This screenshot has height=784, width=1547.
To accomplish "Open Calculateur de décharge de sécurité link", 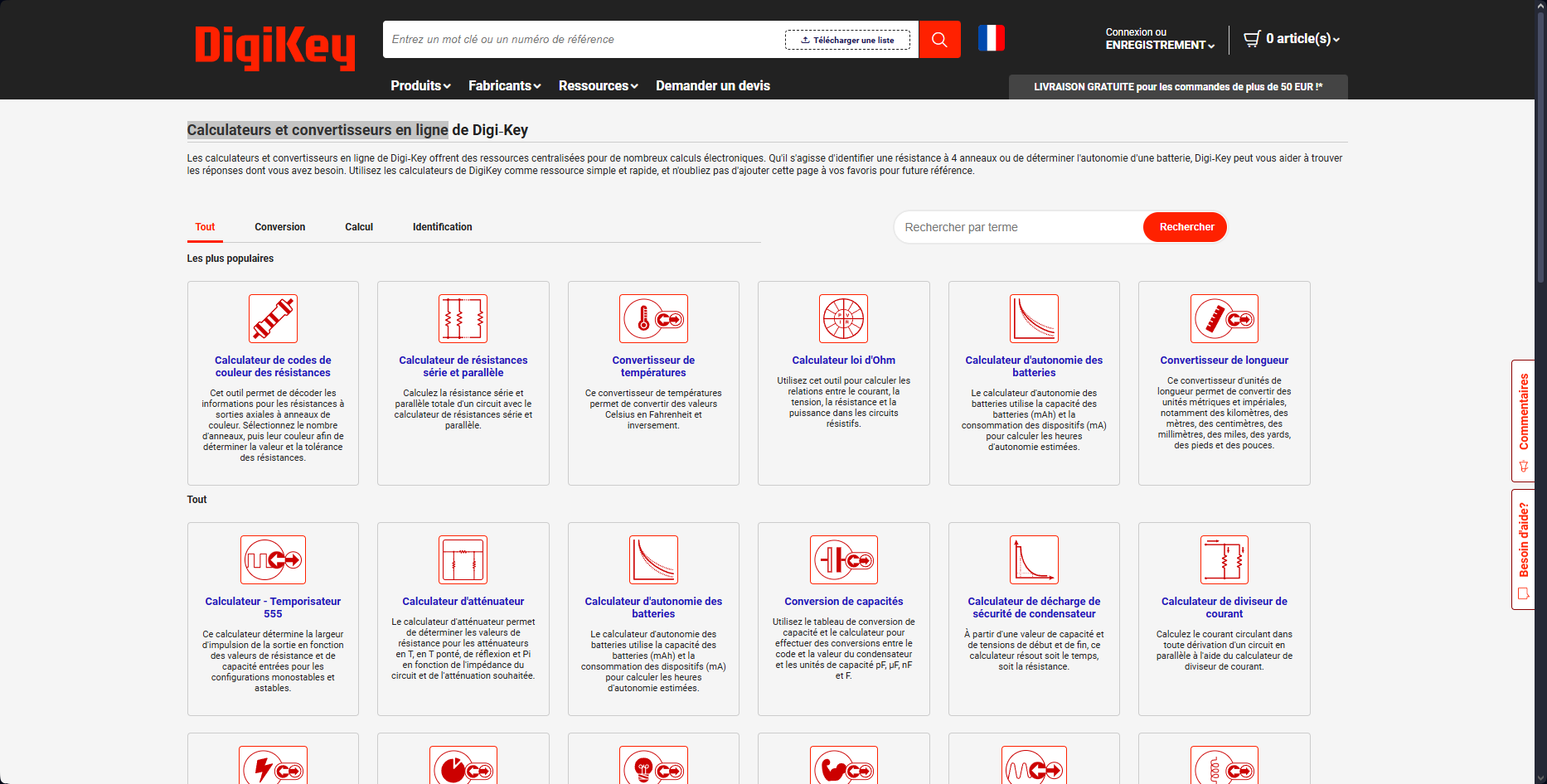I will pos(1034,607).
